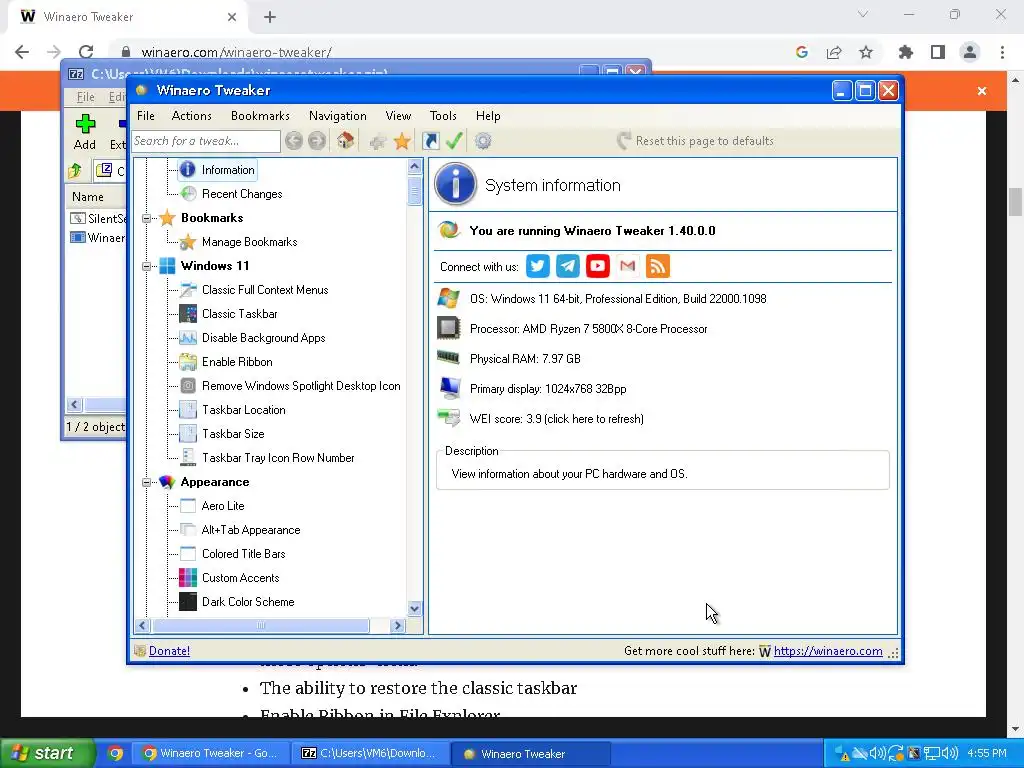1024x768 pixels.
Task: Open the Actions menu
Action: click(x=191, y=116)
